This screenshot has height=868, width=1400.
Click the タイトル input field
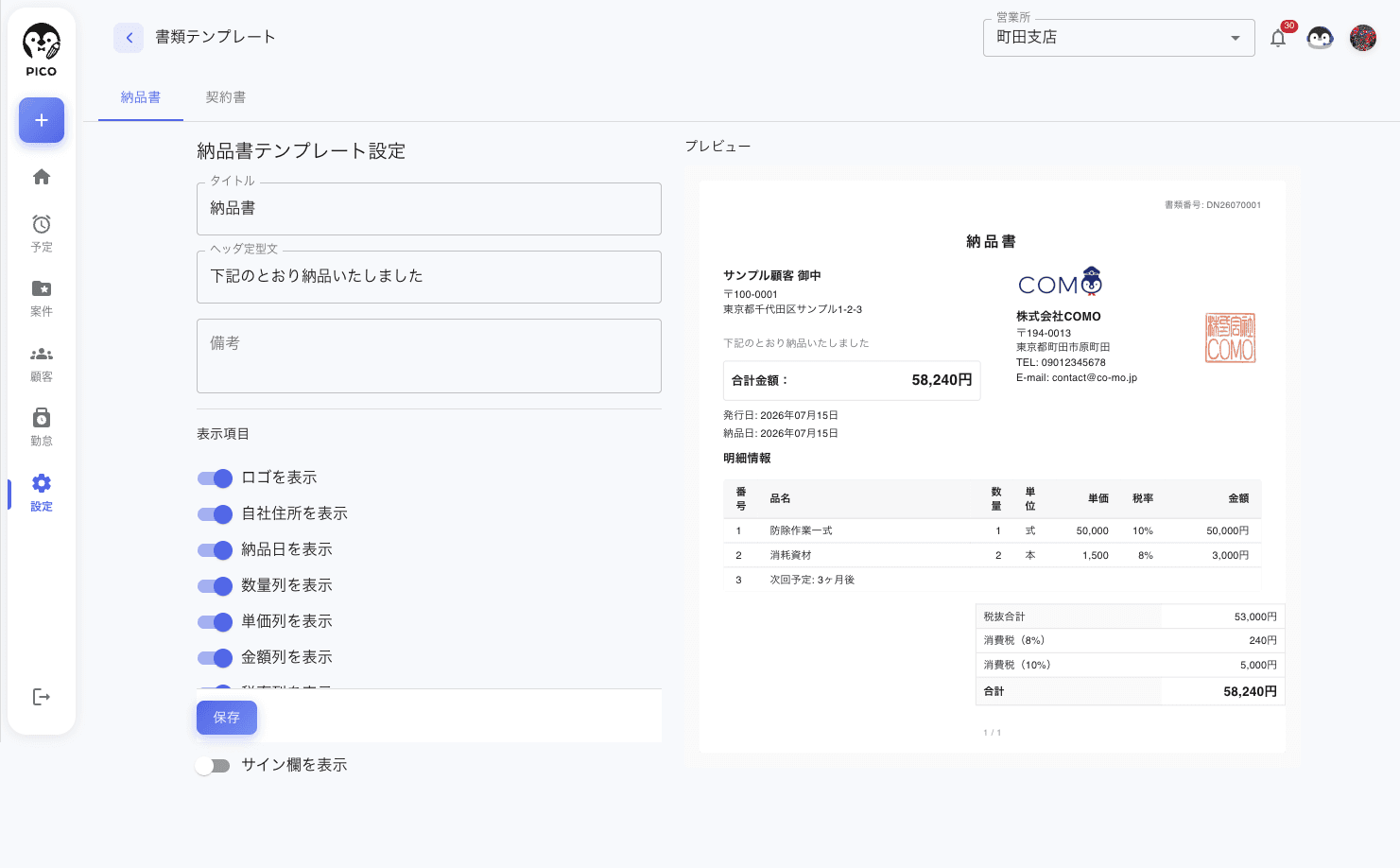(429, 209)
